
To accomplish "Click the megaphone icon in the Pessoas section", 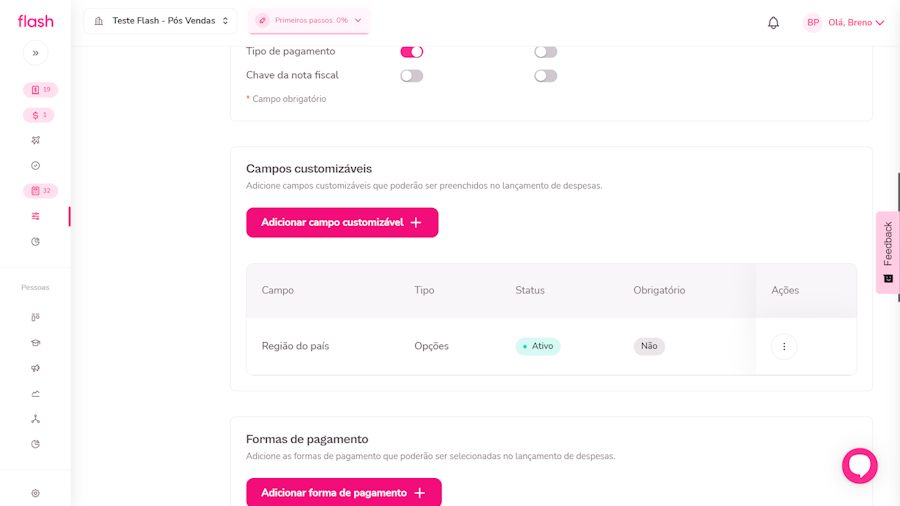I will pyautogui.click(x=35, y=368).
